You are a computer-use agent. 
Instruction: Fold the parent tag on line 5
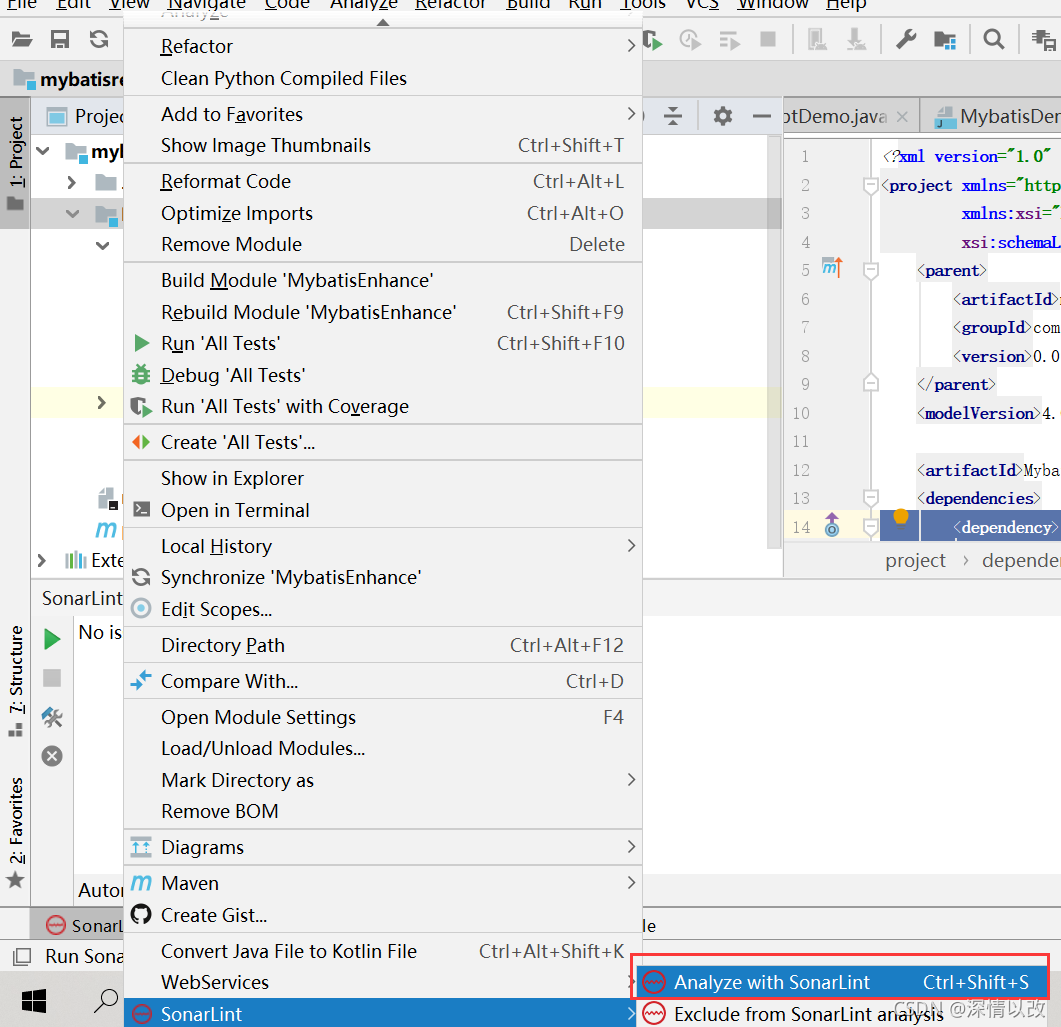871,271
